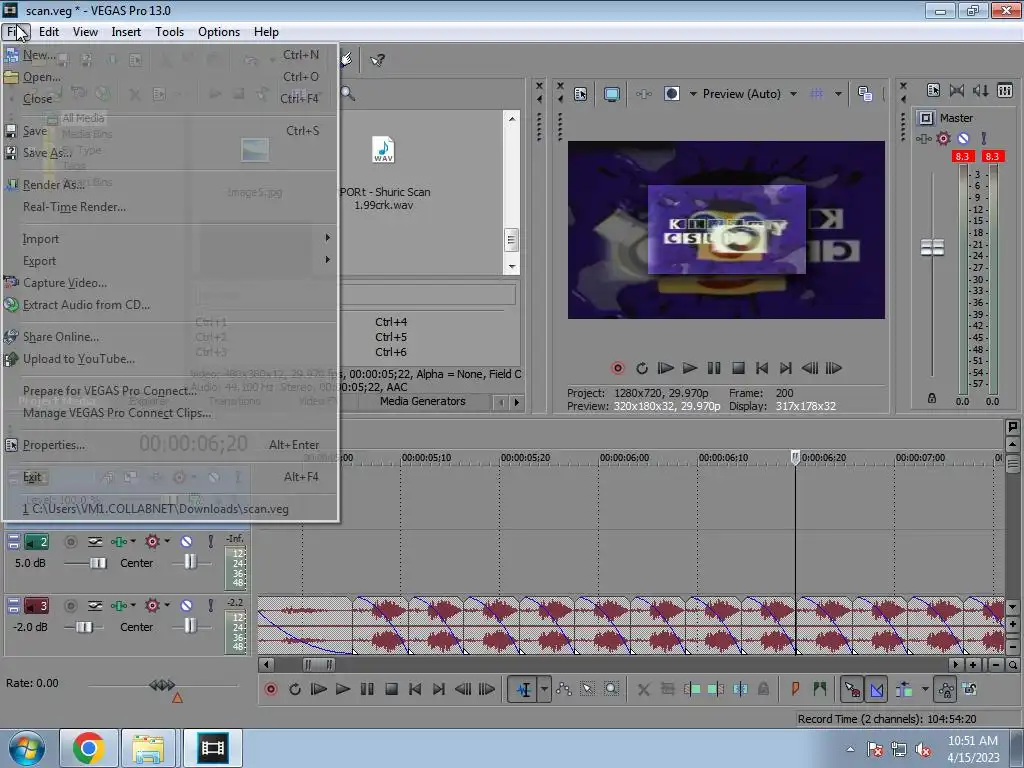Open the Import submenu

[170, 239]
